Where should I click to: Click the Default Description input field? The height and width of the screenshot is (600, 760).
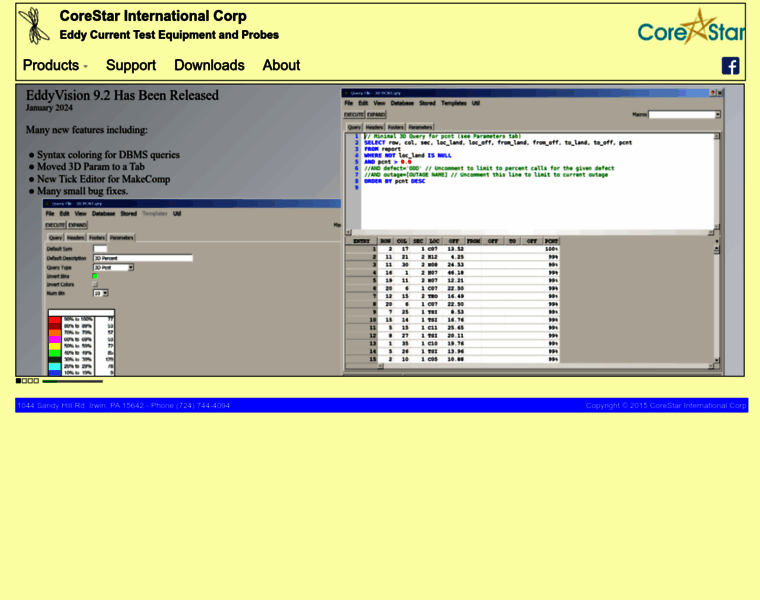click(x=141, y=258)
